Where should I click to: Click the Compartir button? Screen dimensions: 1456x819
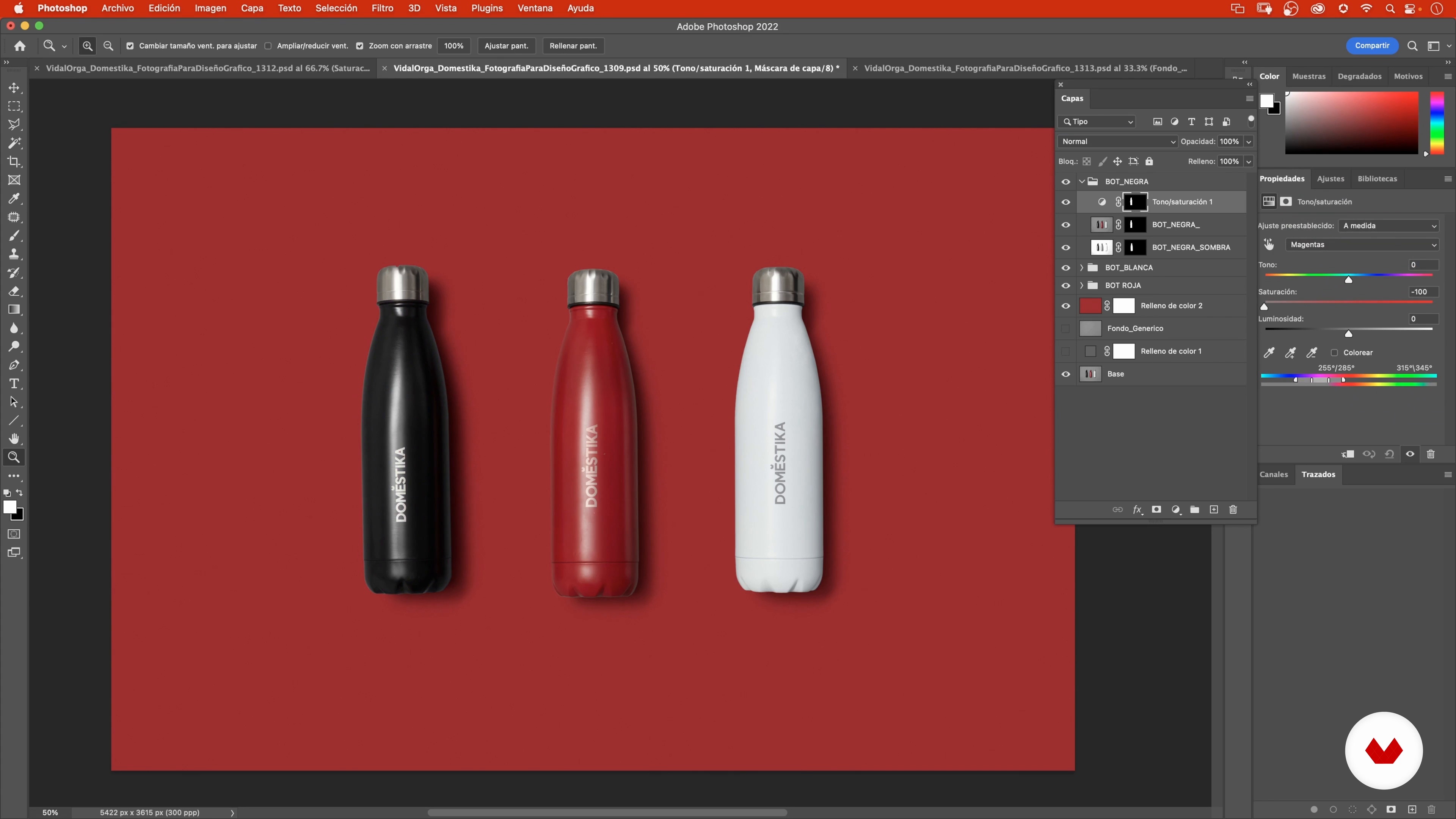(1372, 46)
